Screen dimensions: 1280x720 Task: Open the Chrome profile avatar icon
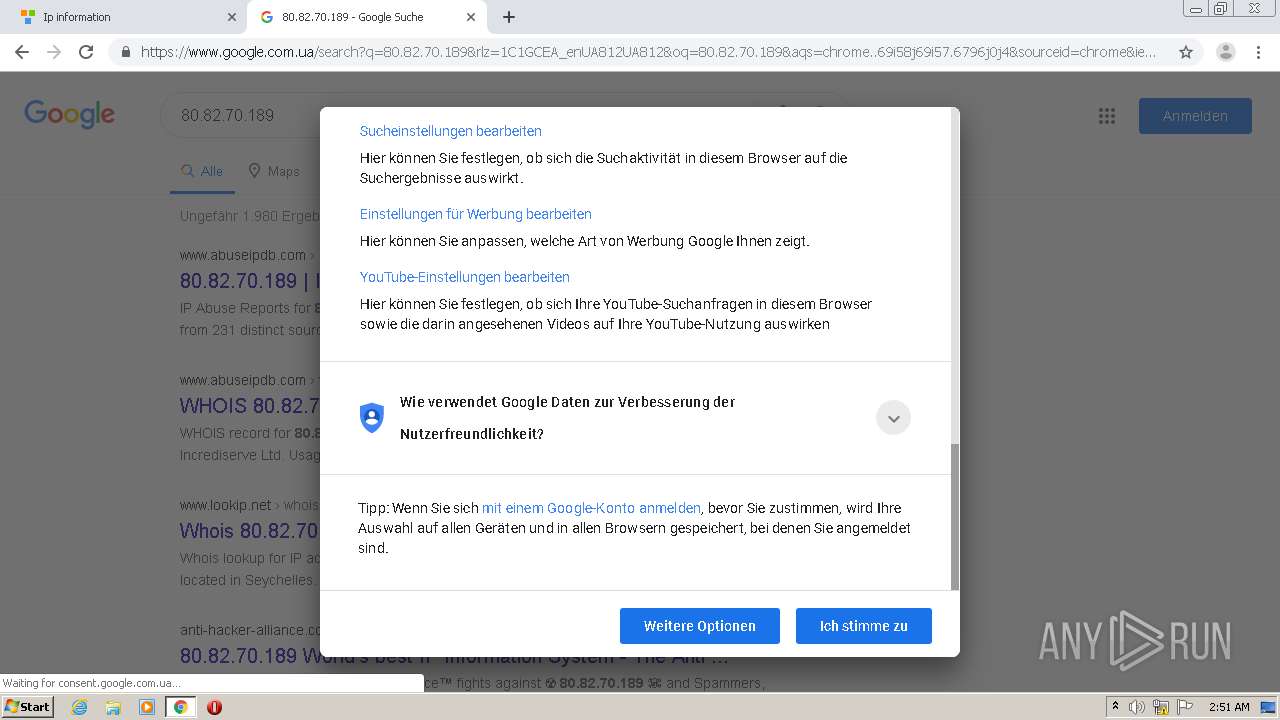pos(1226,52)
